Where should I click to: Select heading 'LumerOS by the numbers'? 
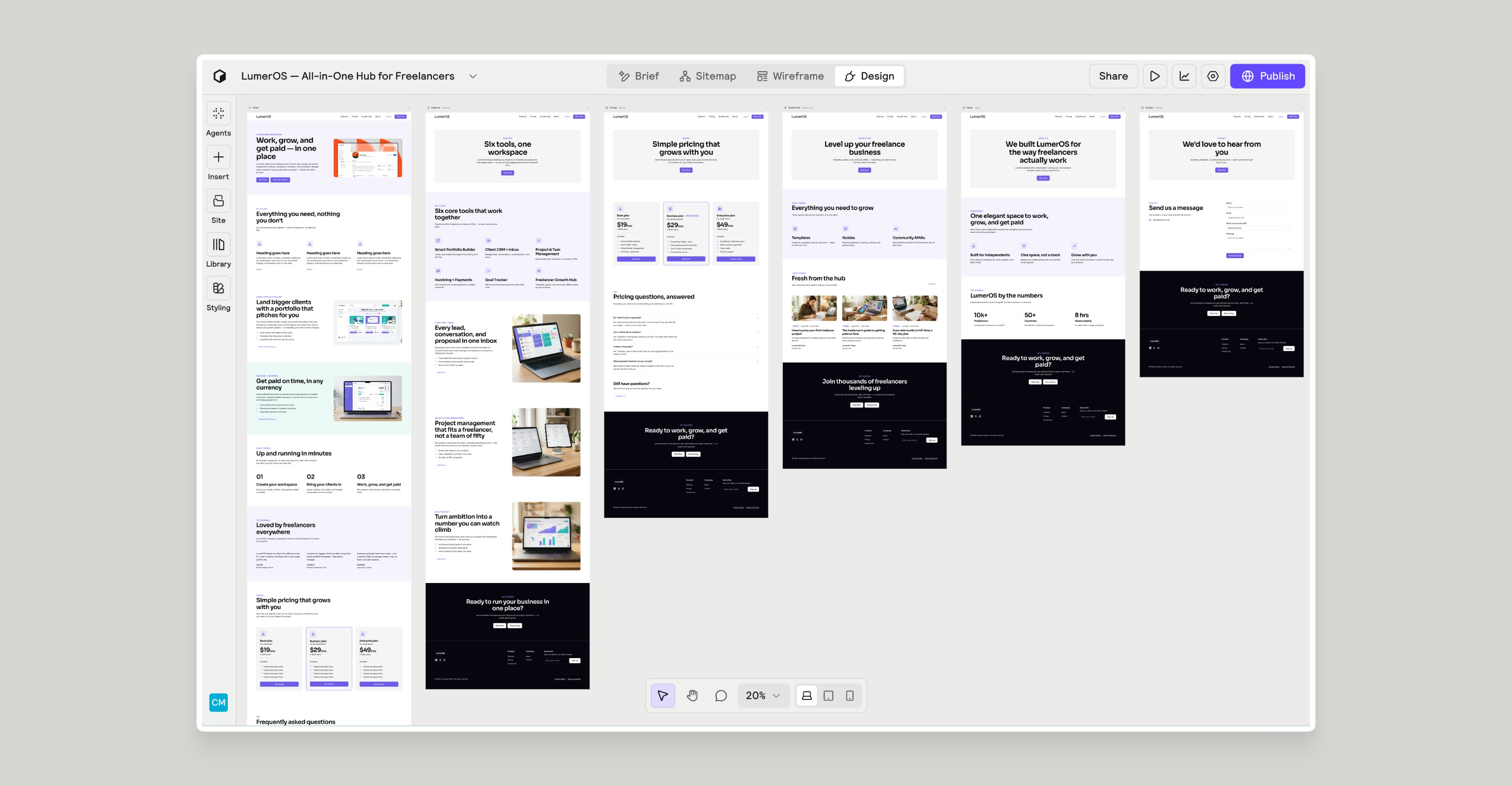pyautogui.click(x=1007, y=296)
